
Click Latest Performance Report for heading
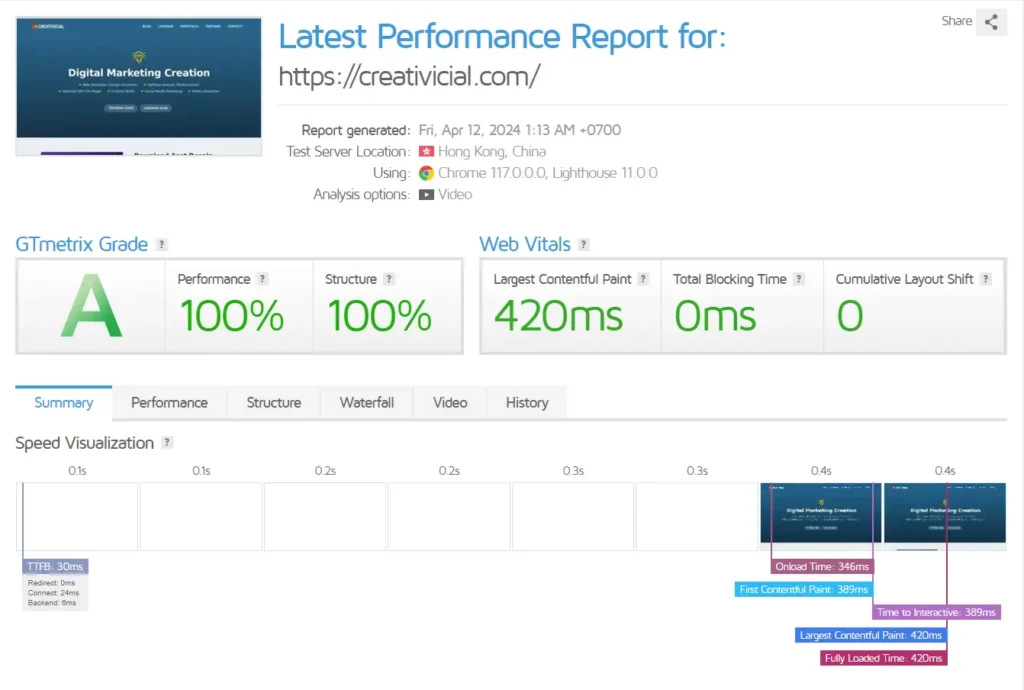(502, 37)
